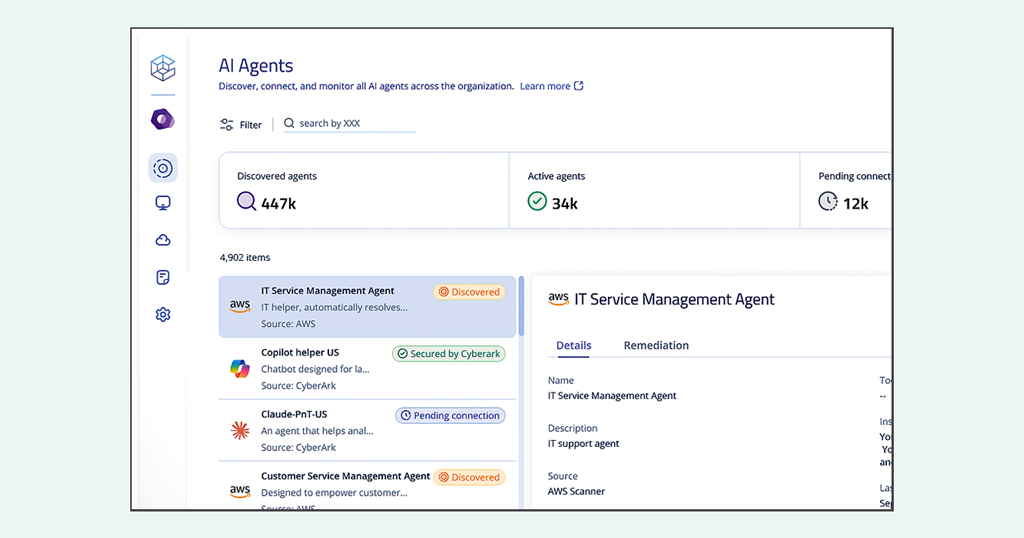Open the notes document sidebar icon

click(x=163, y=277)
